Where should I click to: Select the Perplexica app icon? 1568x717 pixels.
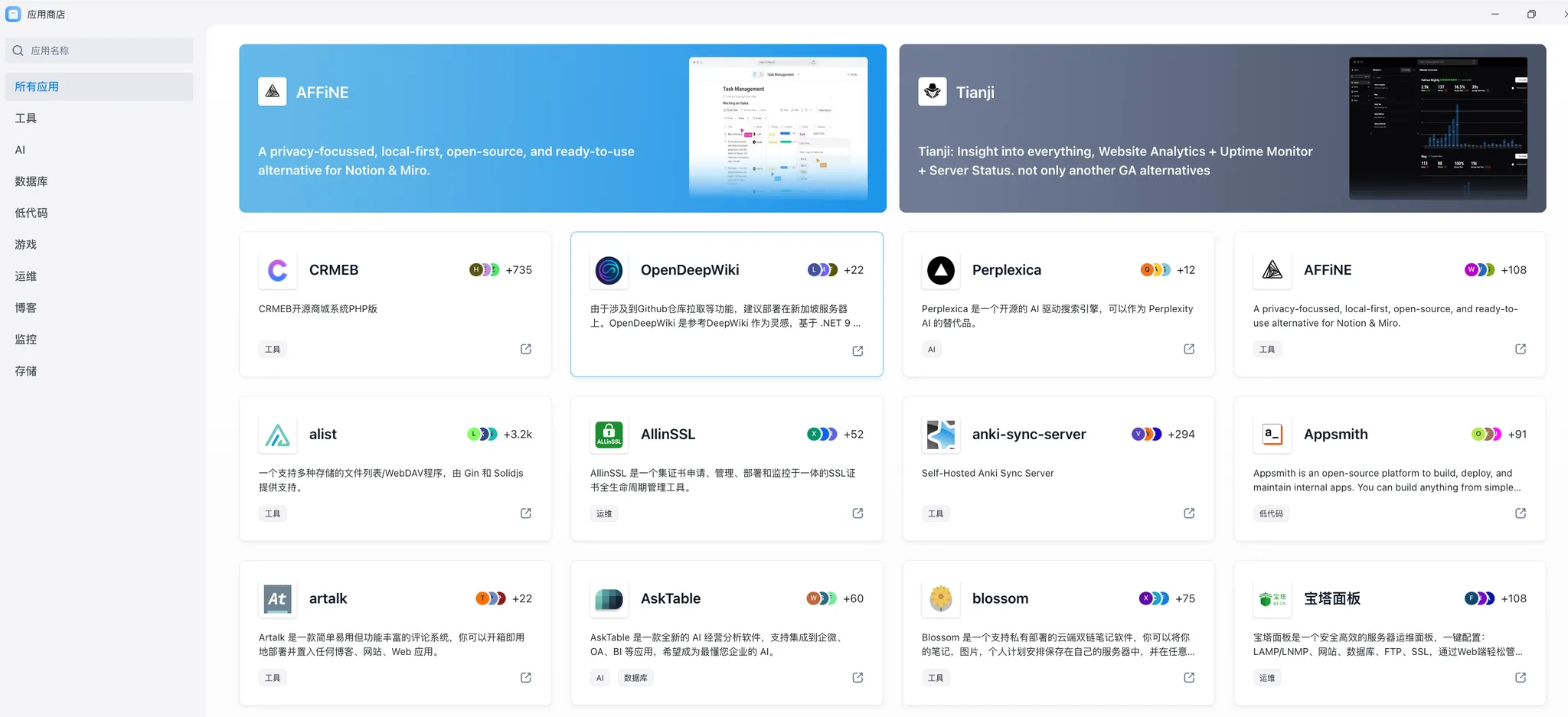940,269
